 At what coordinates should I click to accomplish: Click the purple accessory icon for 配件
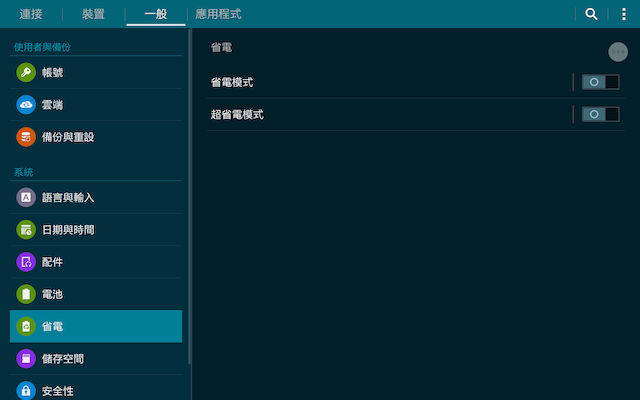point(26,262)
